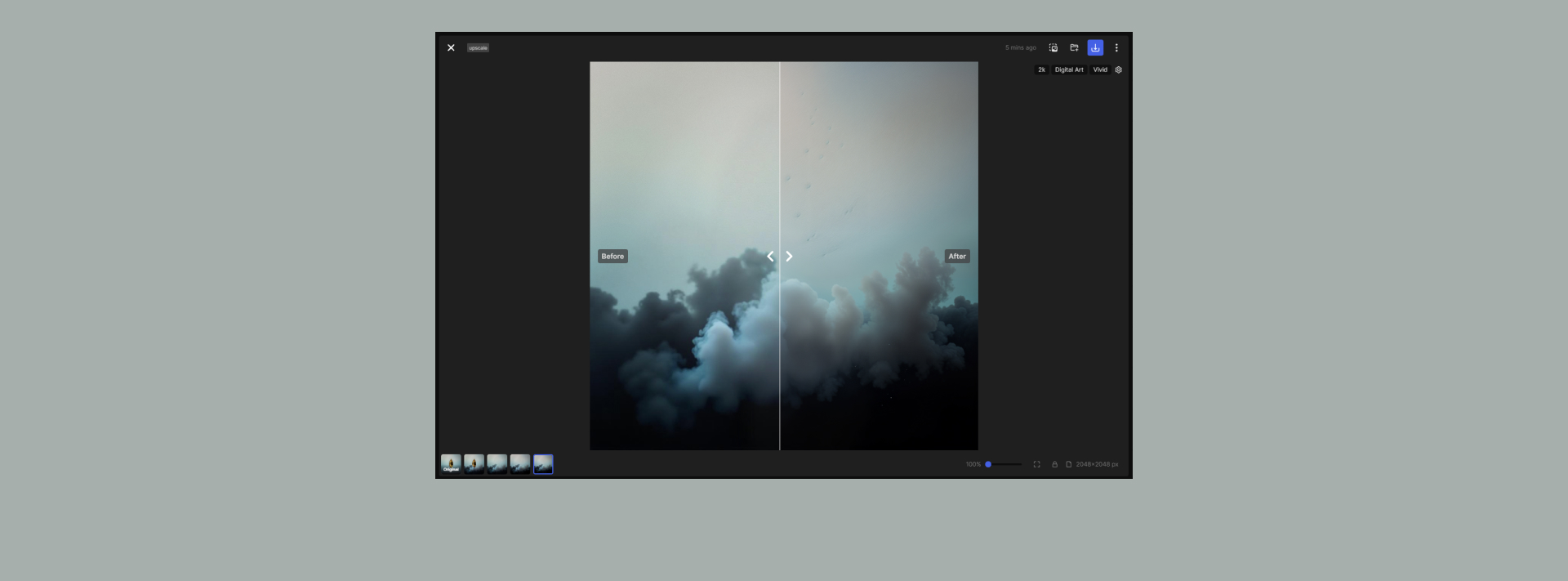The height and width of the screenshot is (581, 1568).
Task: Click the file page icon near dimensions
Action: pos(1068,464)
